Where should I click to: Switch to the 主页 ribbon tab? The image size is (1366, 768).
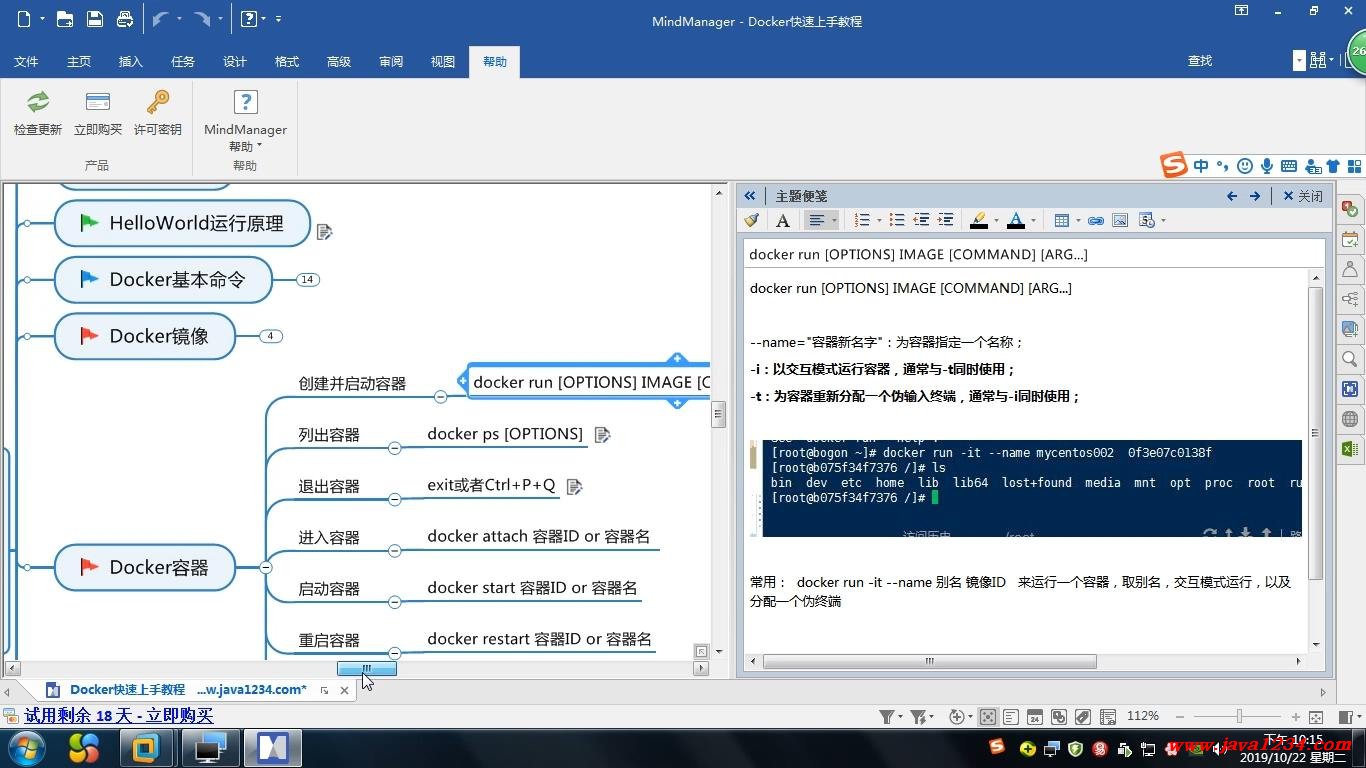point(79,61)
